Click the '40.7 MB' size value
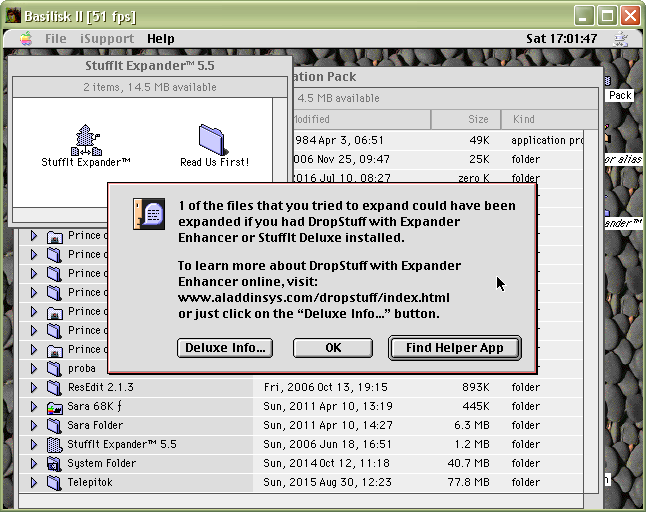The image size is (646, 512). (468, 463)
